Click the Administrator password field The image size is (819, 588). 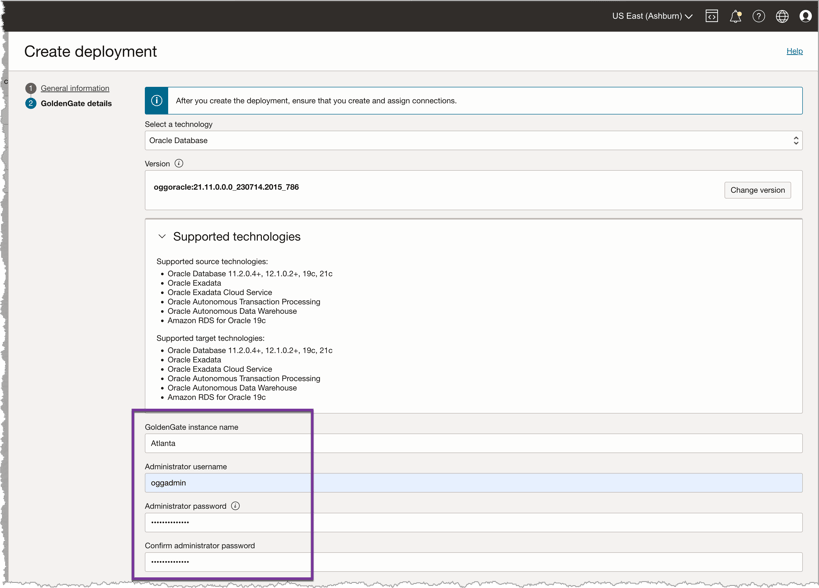pyautogui.click(x=473, y=522)
